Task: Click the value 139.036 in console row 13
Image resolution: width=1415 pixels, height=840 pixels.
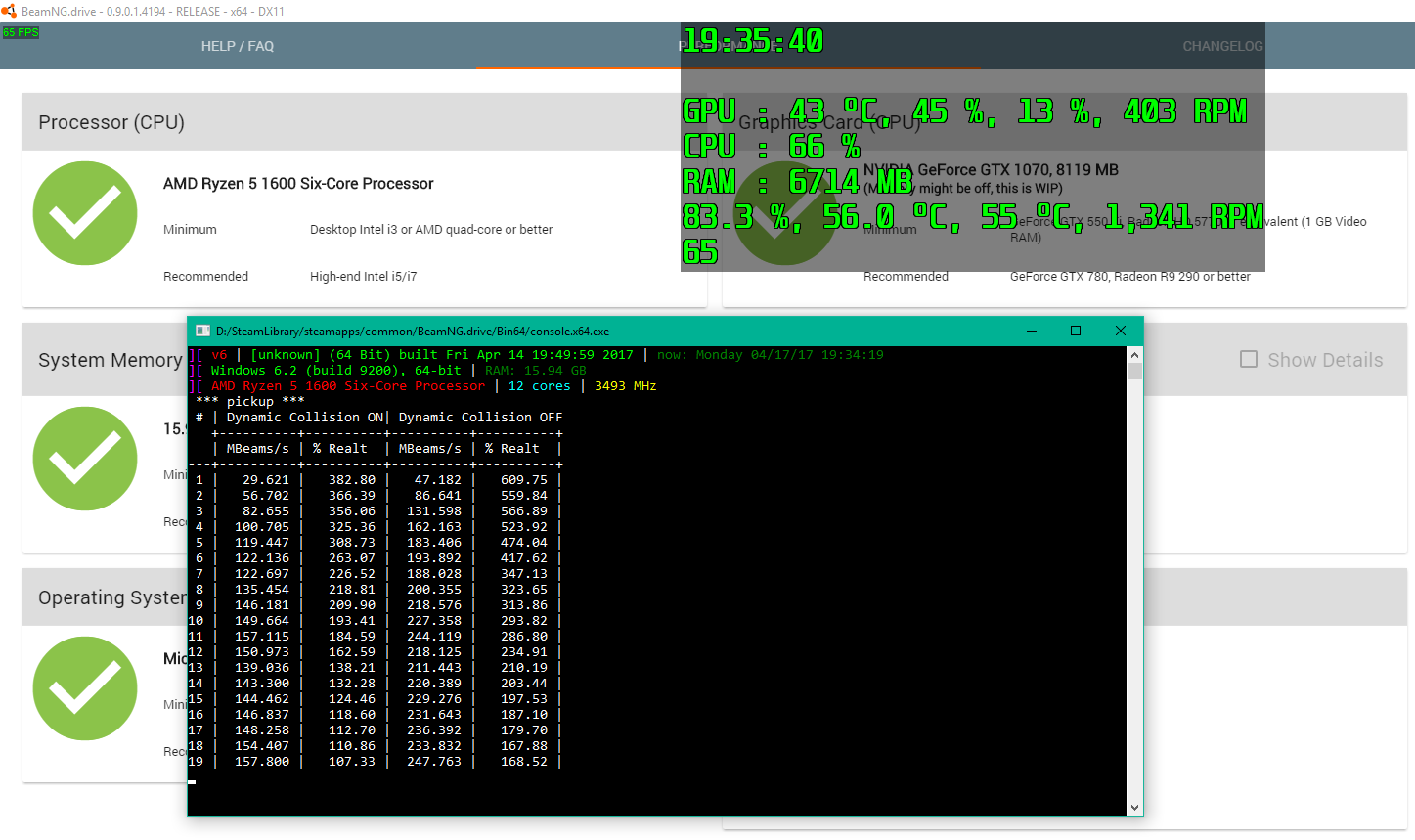Action: [262, 668]
